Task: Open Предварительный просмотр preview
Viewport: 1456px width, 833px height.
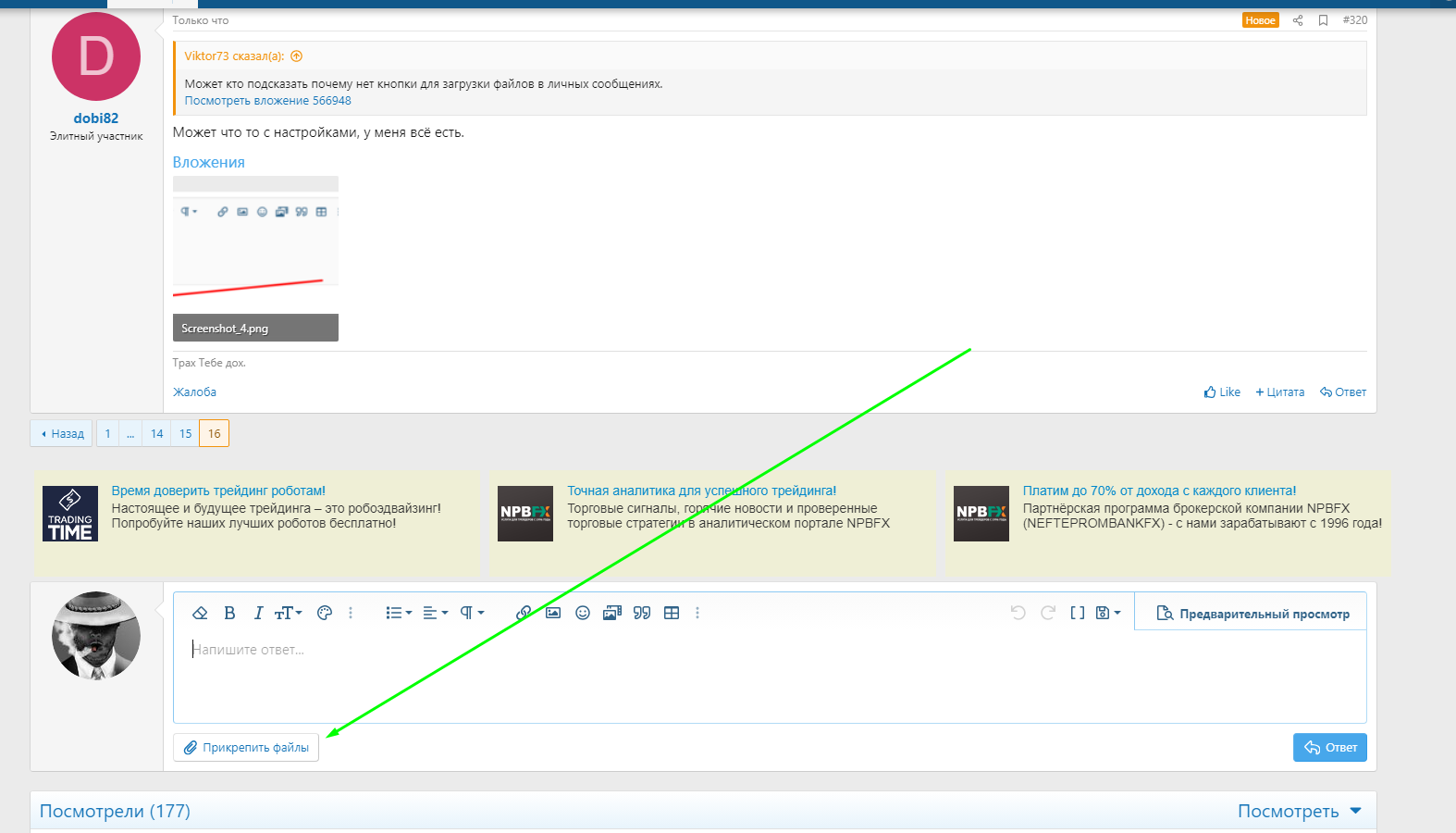Action: coord(1252,614)
